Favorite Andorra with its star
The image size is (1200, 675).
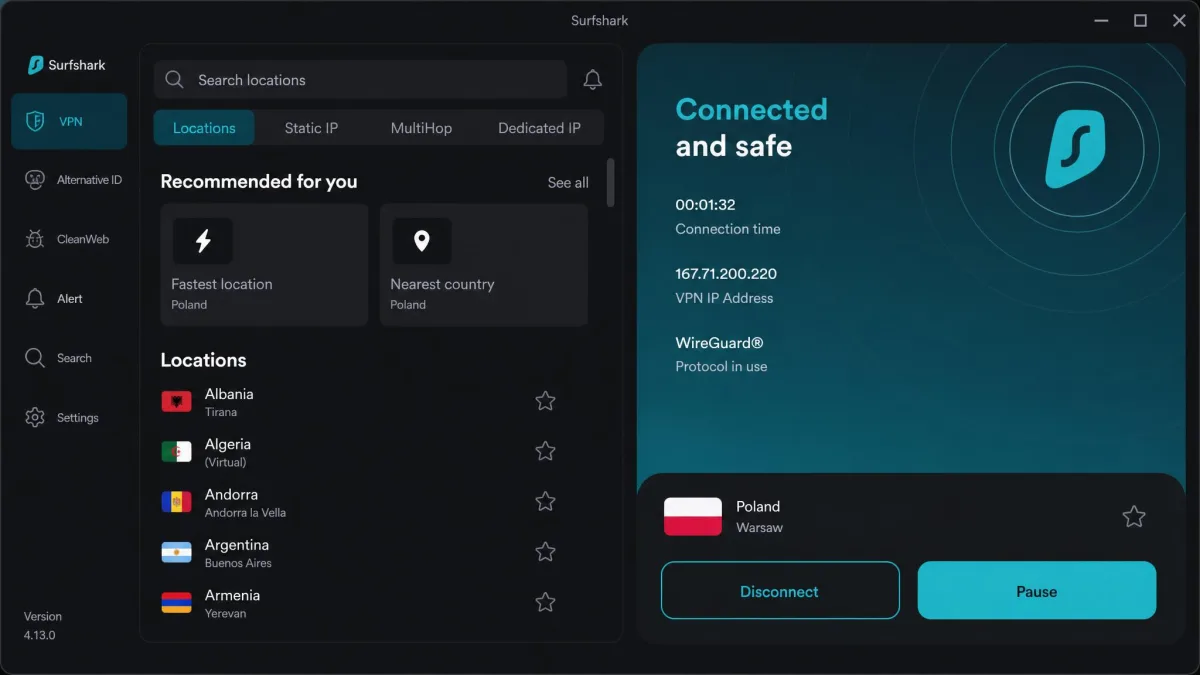point(545,501)
